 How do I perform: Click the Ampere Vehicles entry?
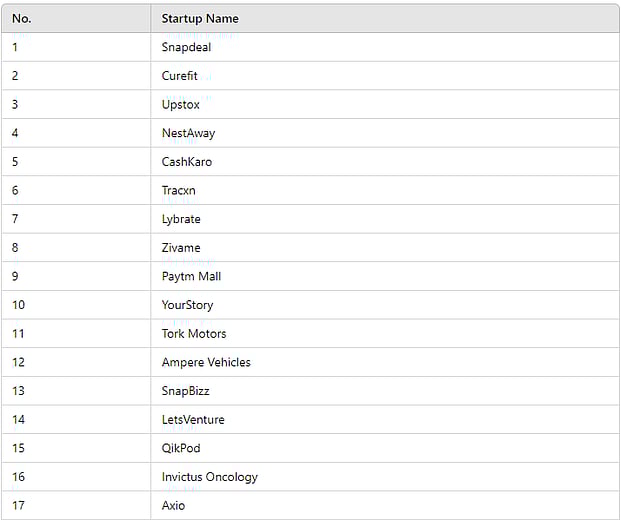[x=206, y=362]
